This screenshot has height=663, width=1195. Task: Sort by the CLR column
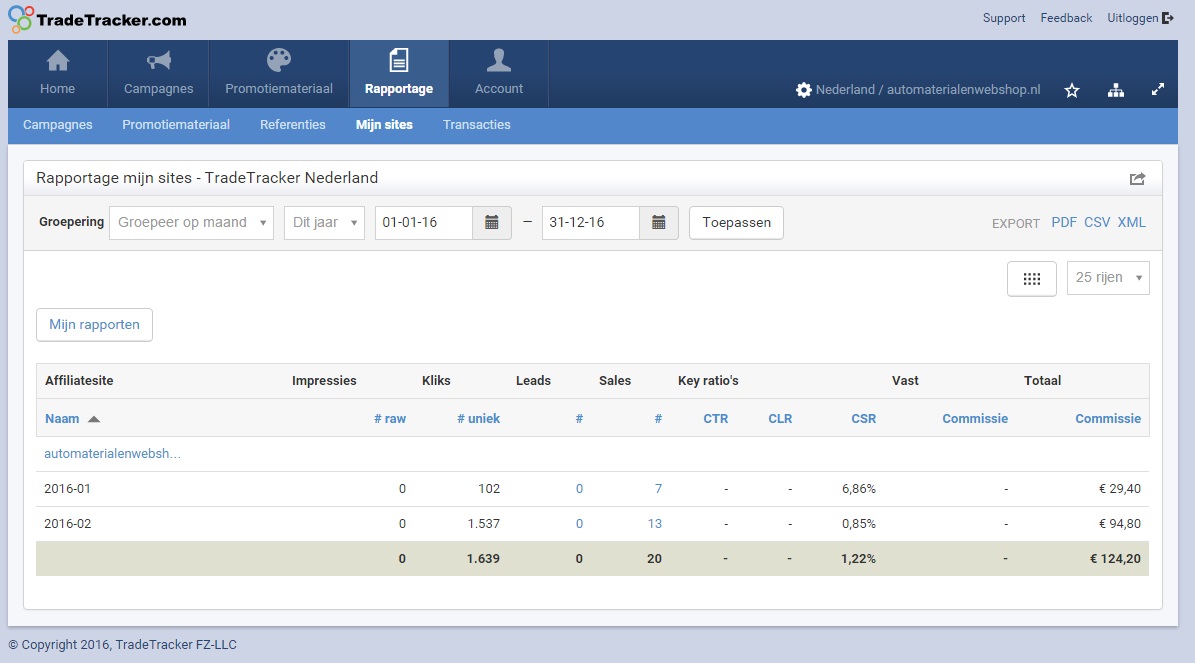[780, 419]
